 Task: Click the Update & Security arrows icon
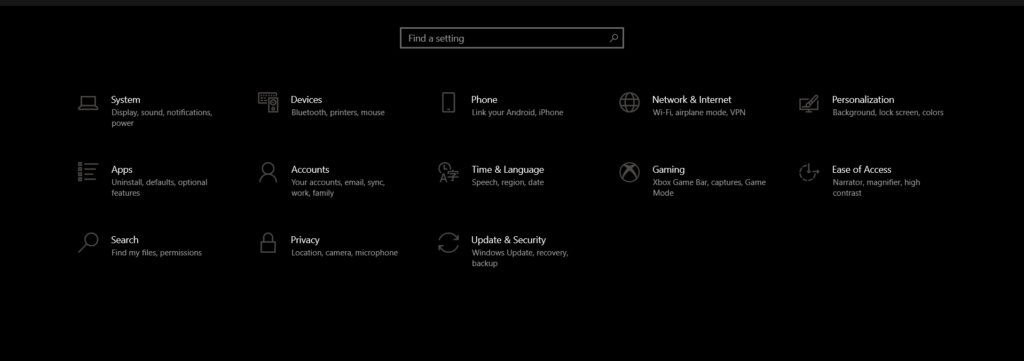(449, 242)
